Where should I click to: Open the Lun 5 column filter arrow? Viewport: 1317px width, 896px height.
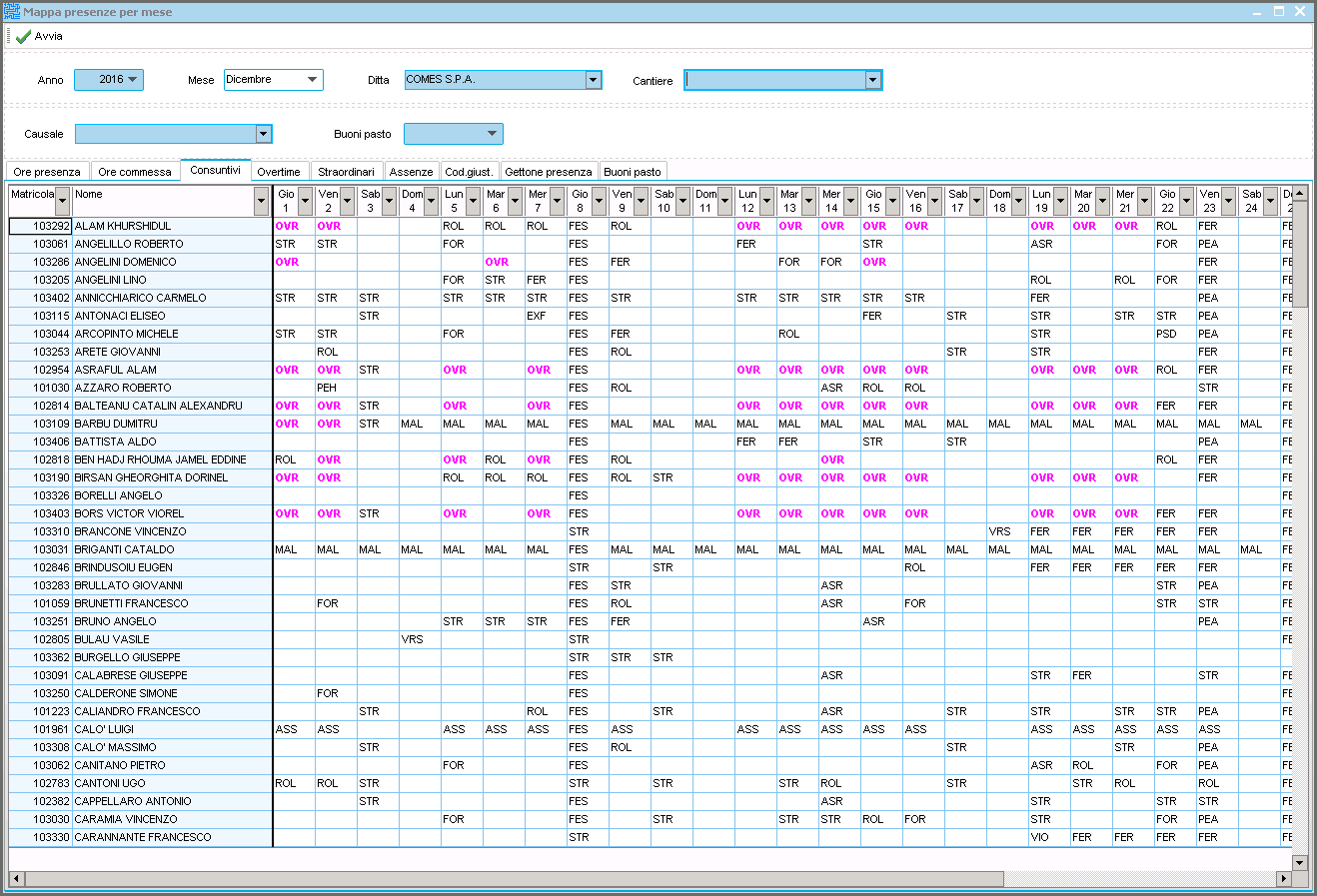[474, 201]
